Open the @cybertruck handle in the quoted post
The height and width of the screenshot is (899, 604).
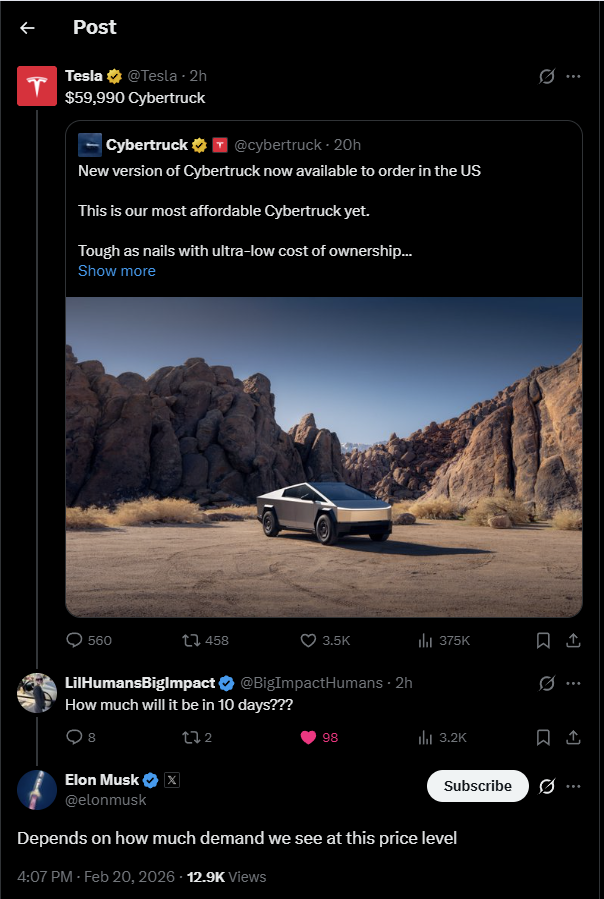(278, 145)
